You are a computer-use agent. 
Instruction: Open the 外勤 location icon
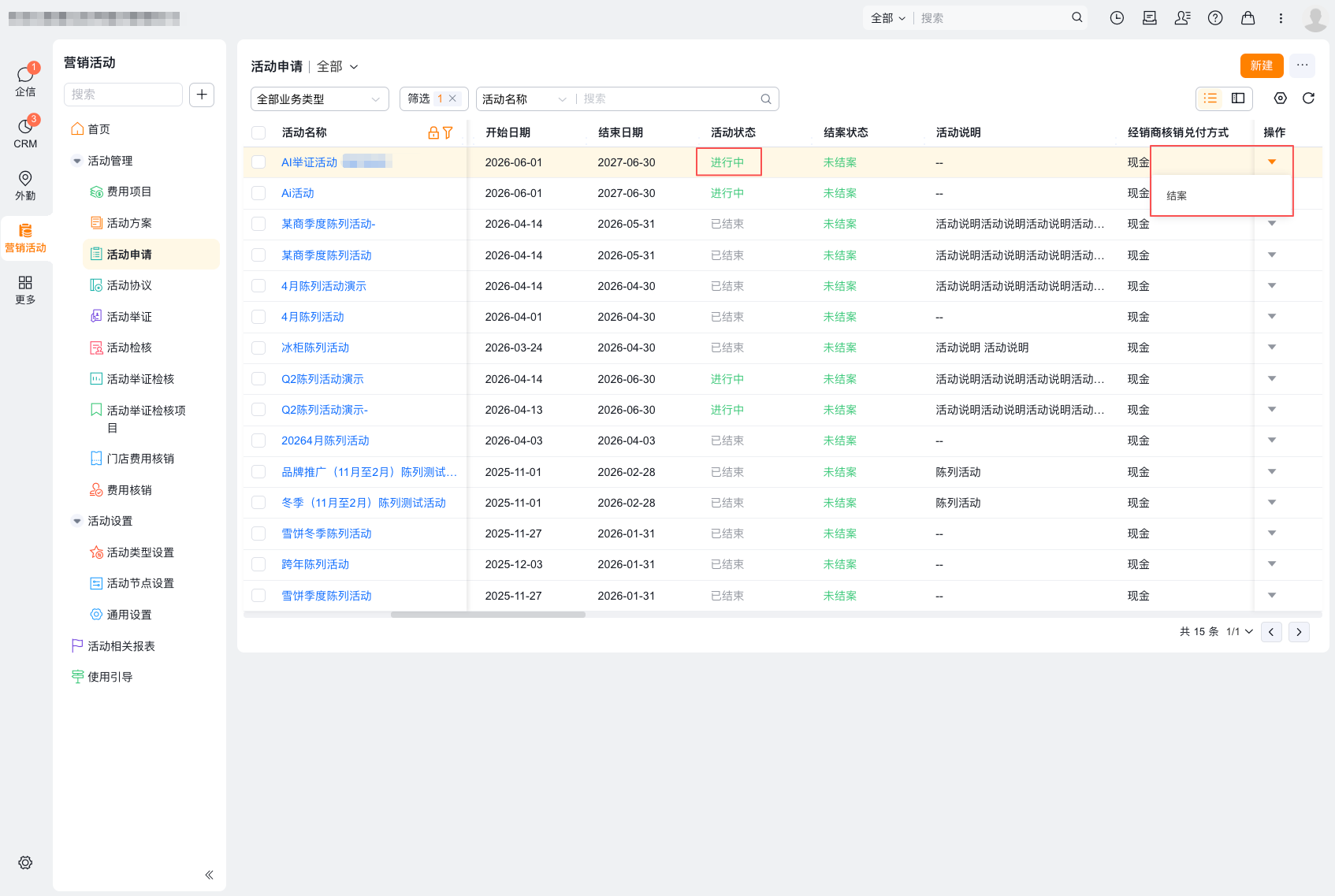[25, 184]
